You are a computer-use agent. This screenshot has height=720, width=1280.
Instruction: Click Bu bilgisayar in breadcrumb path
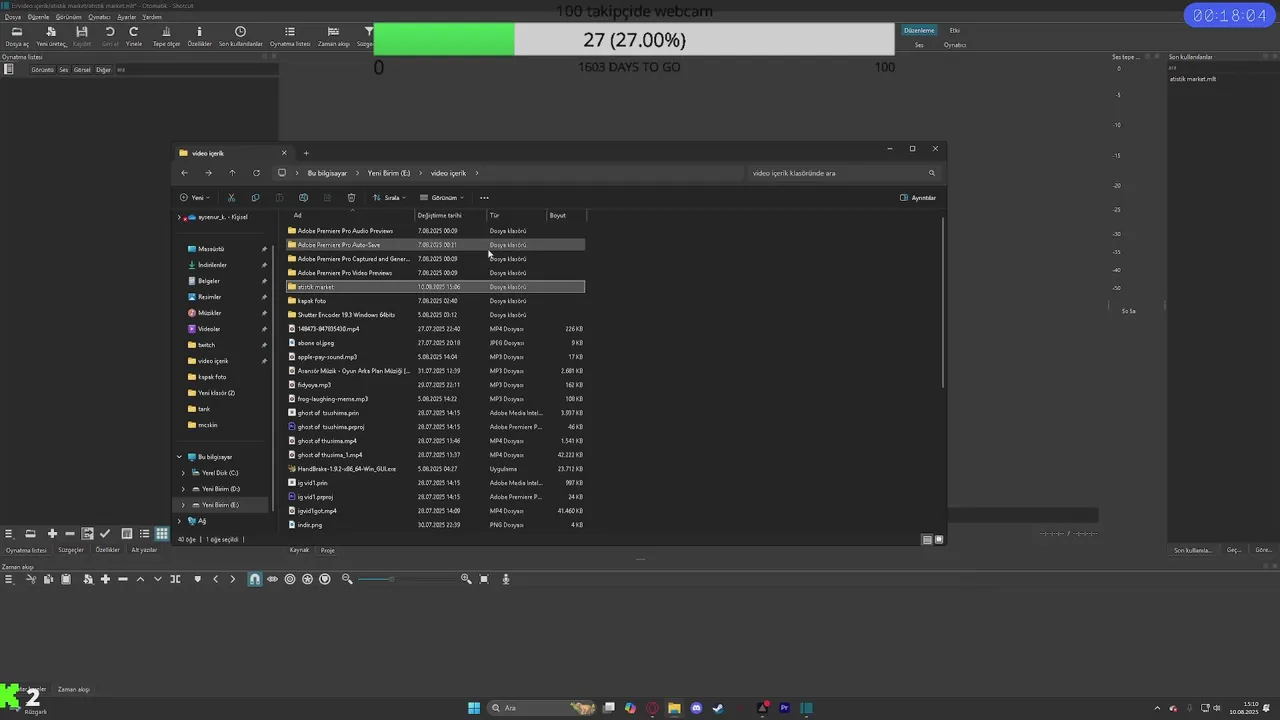click(327, 173)
